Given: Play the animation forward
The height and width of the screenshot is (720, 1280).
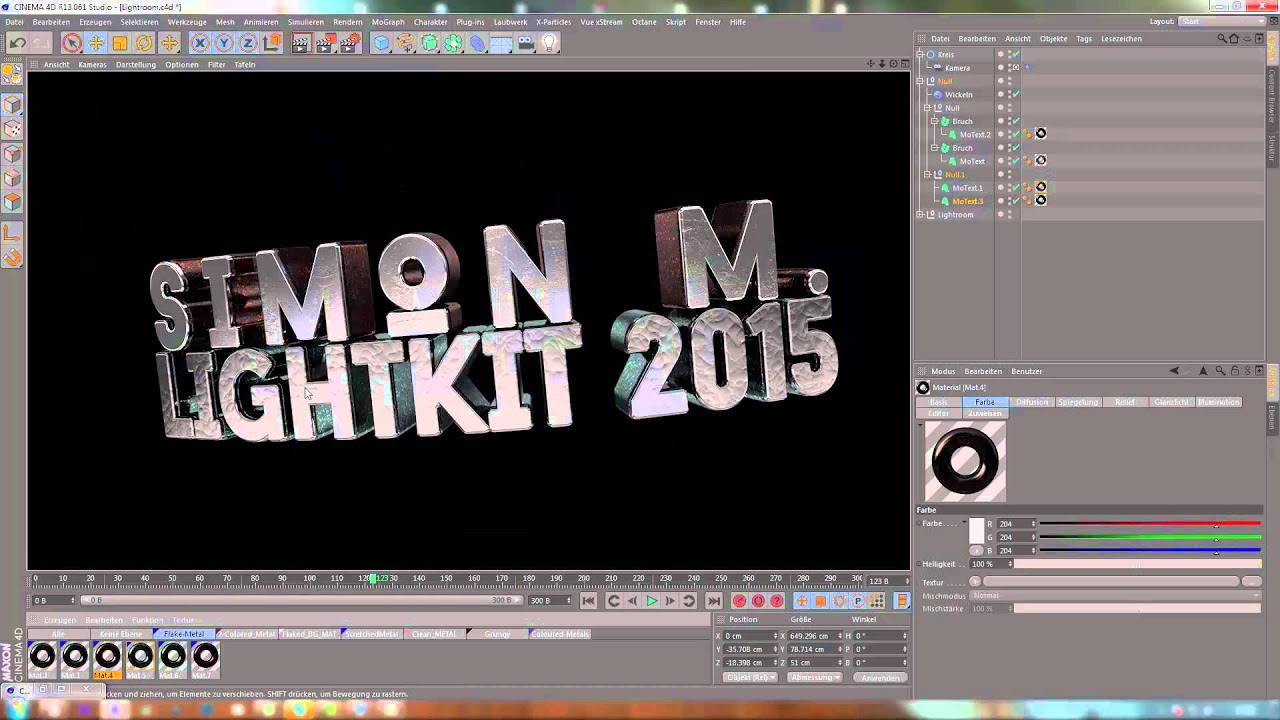Looking at the screenshot, I should 651,601.
